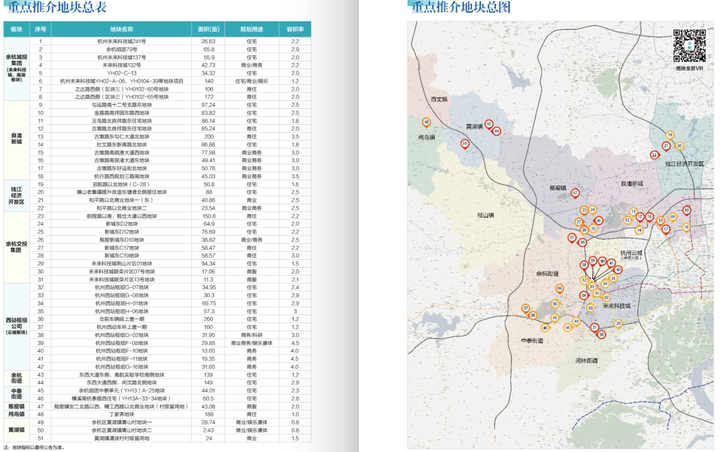Click red map marker number 40
The width and height of the screenshot is (720, 452).
pyautogui.click(x=602, y=261)
